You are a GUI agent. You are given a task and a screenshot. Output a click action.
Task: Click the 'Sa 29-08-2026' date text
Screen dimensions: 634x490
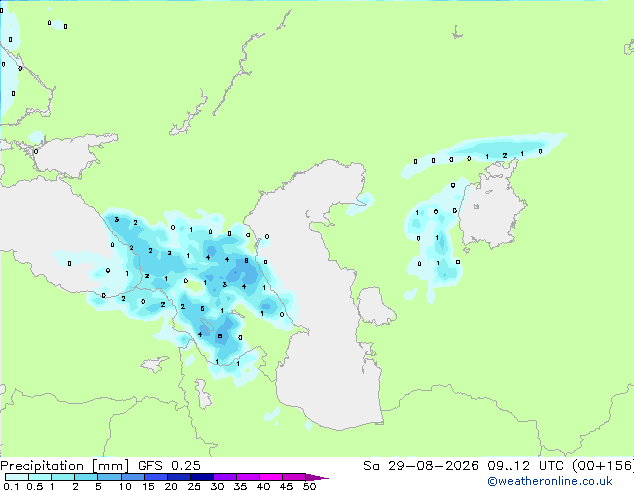pyautogui.click(x=421, y=466)
